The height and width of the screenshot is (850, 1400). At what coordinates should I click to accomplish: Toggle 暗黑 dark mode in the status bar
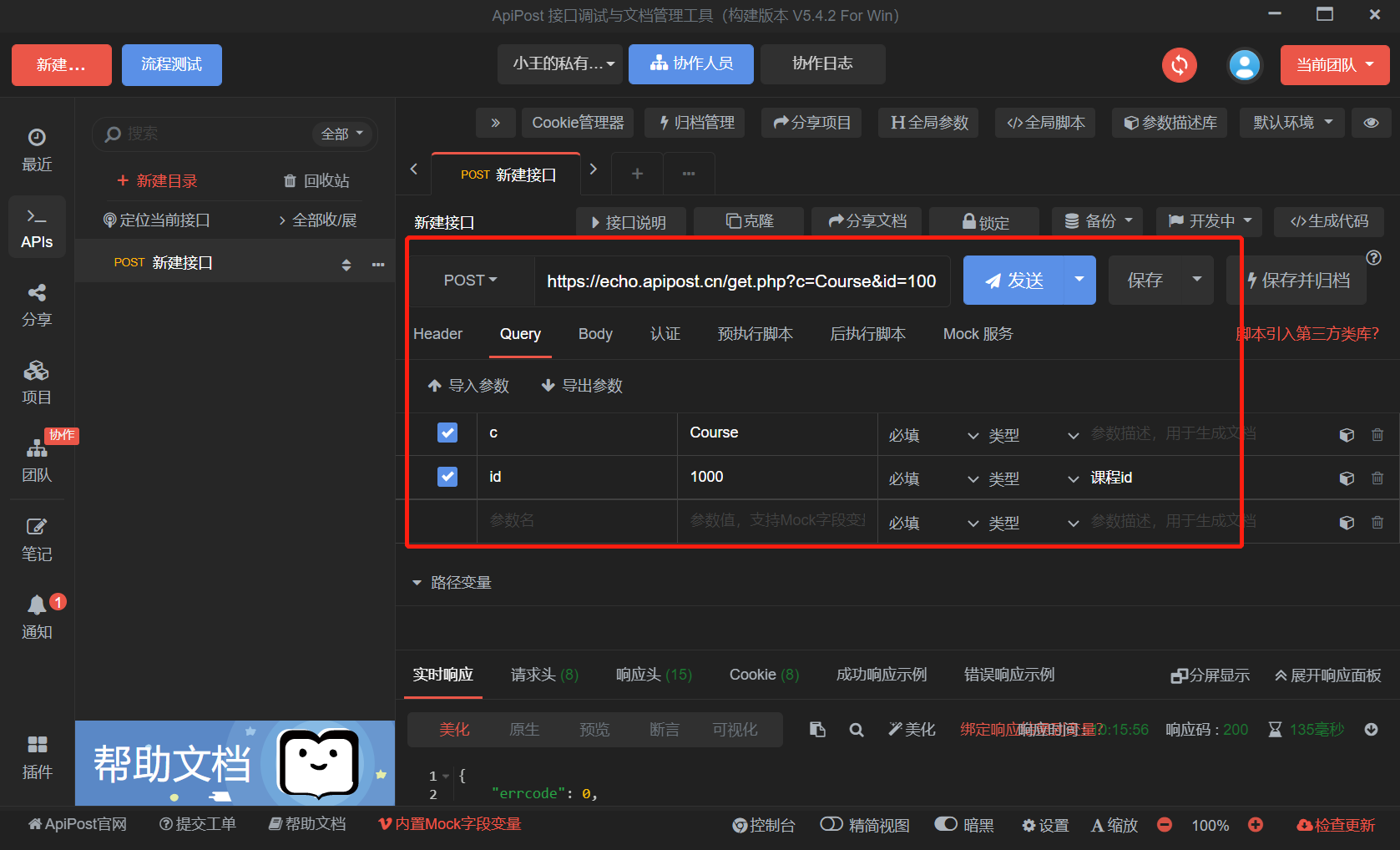964,825
